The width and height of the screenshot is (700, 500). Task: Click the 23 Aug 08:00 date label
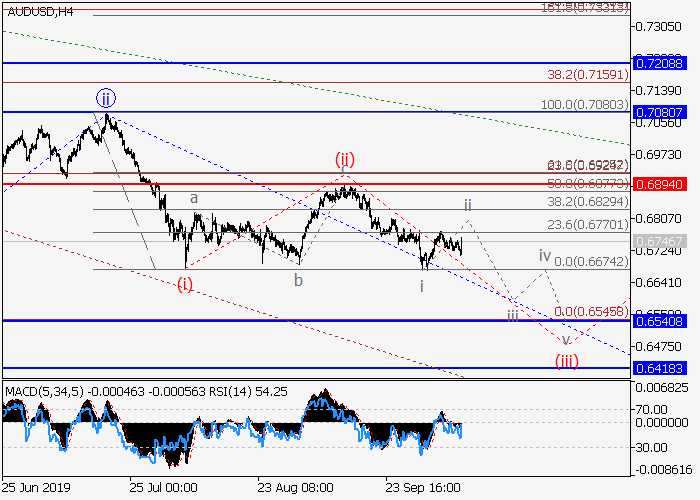tap(295, 488)
